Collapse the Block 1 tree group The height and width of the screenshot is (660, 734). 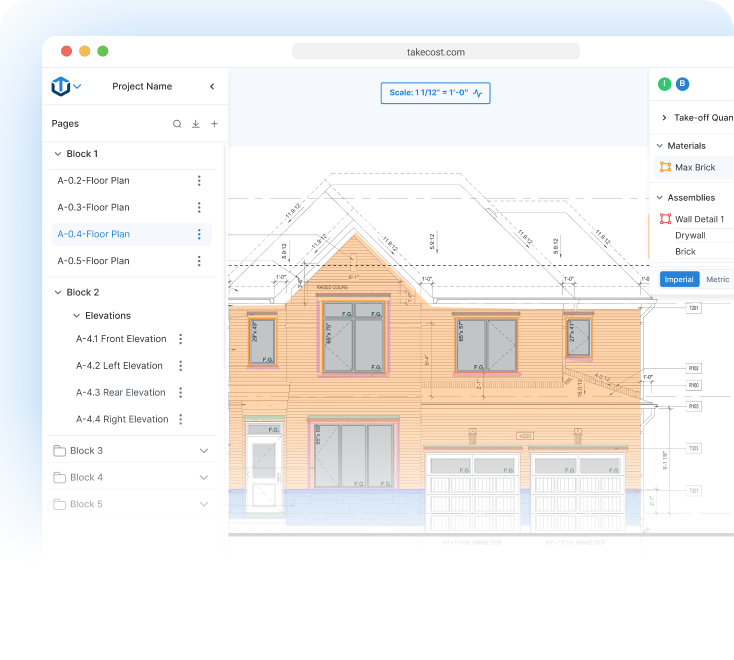[57, 154]
